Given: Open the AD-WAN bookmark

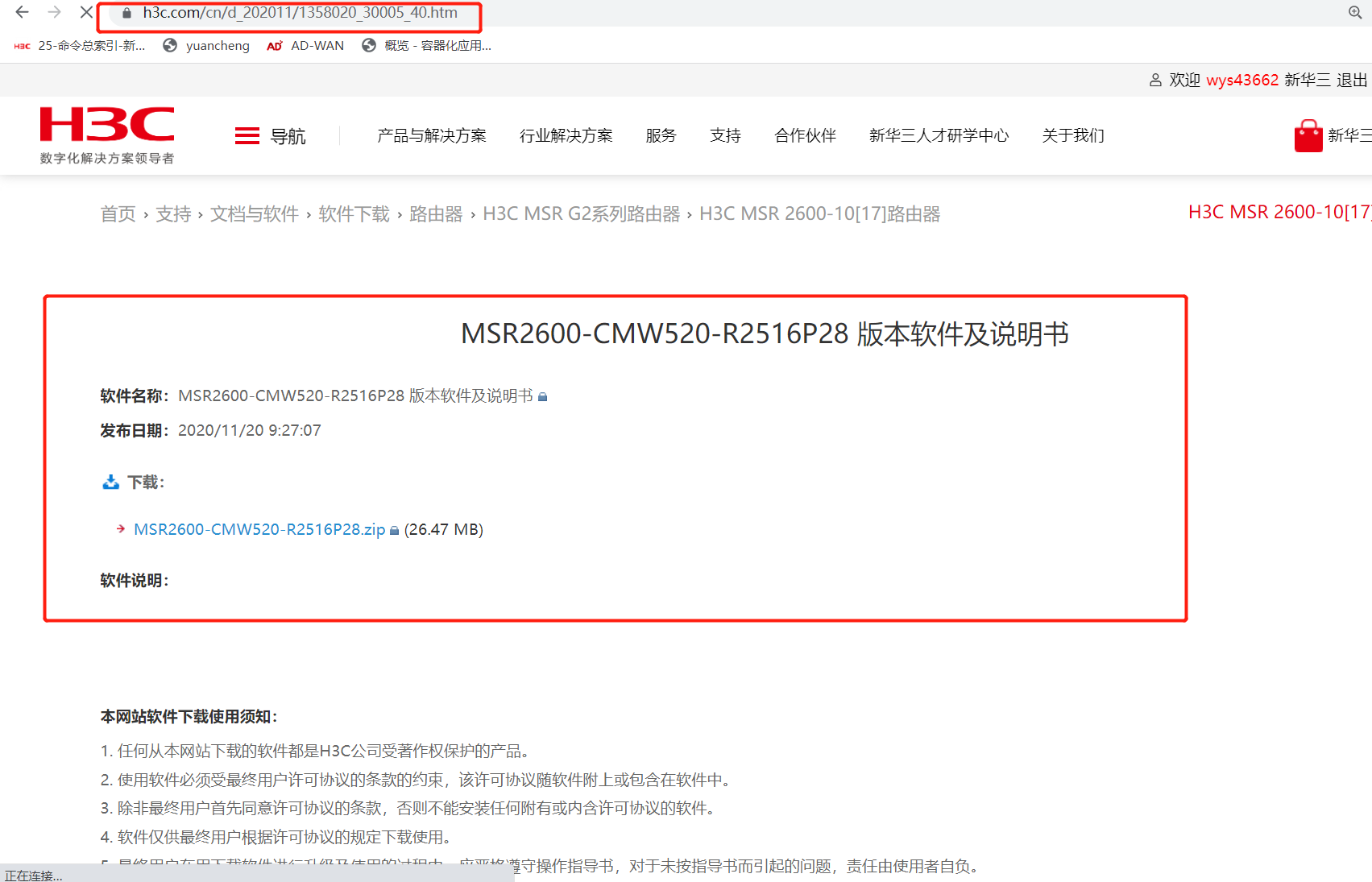Looking at the screenshot, I should [305, 46].
